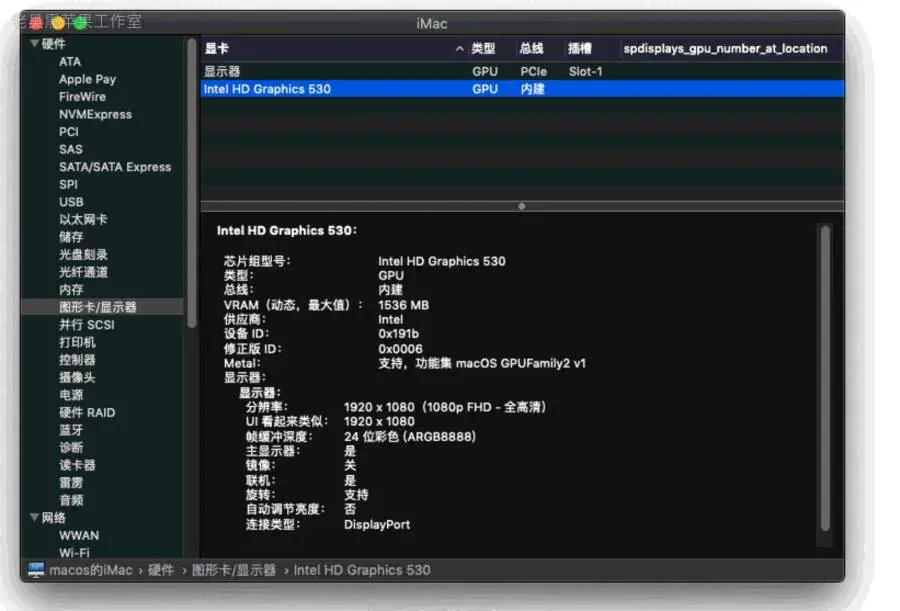Select 电源 in the sidebar

71,395
